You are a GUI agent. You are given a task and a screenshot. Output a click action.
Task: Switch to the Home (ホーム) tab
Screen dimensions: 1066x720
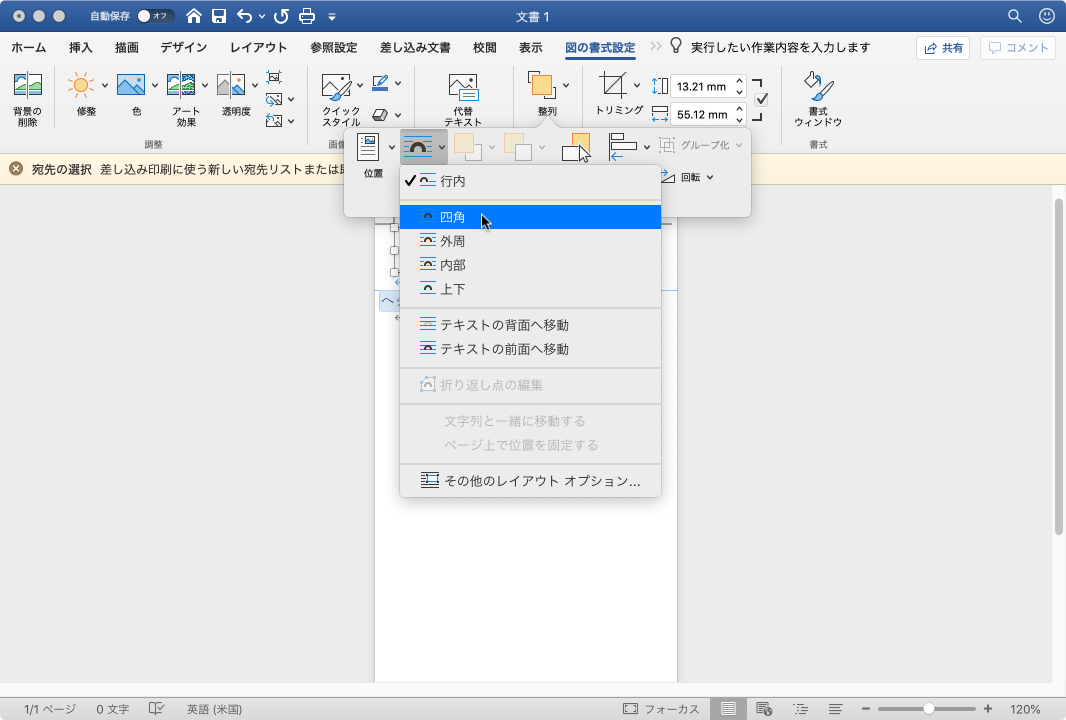29,48
